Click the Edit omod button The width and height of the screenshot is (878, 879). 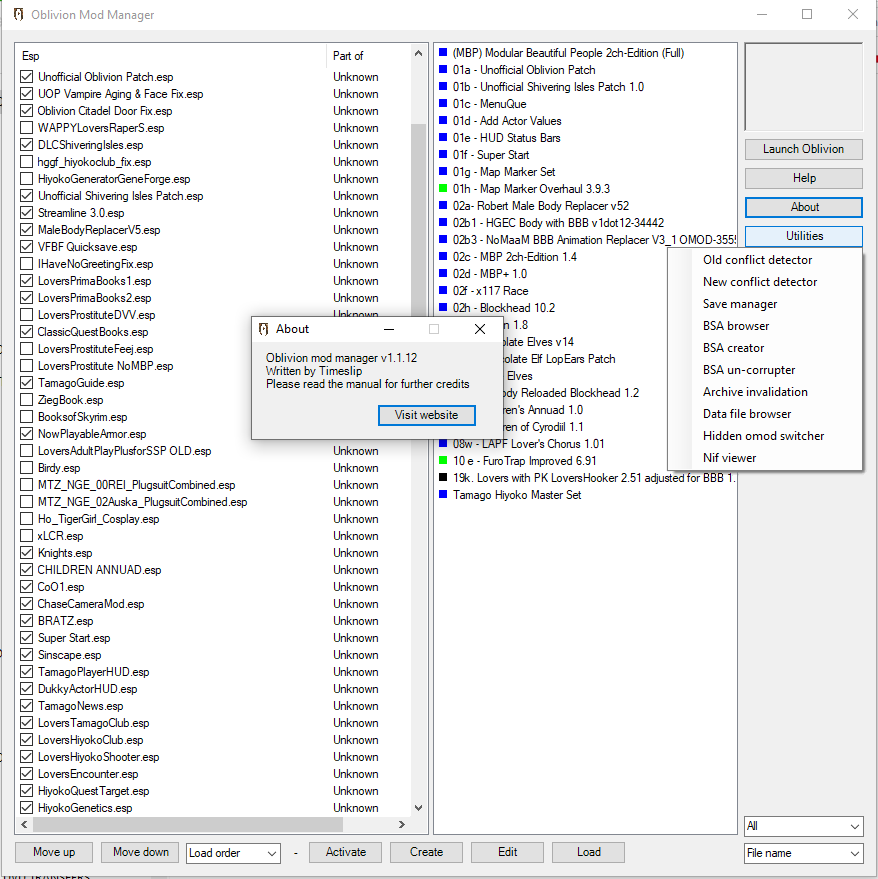tap(507, 852)
